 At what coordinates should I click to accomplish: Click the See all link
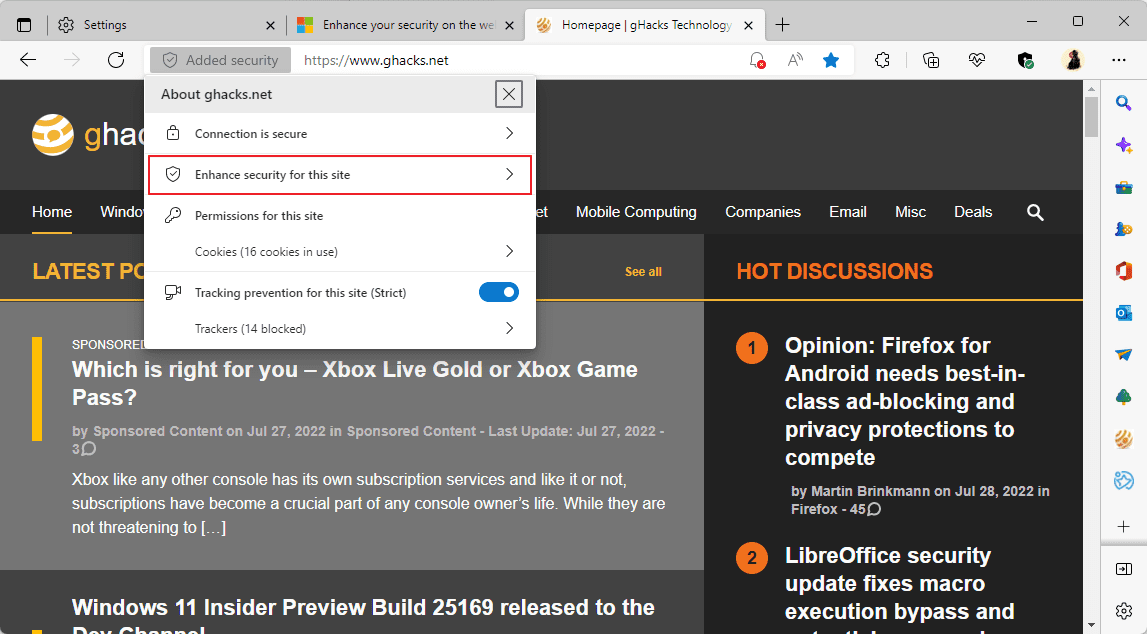pos(643,272)
